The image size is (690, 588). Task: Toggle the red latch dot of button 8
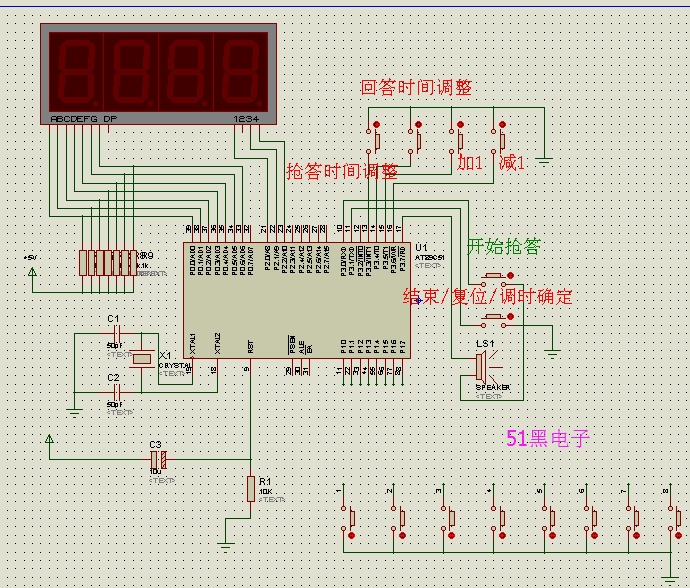click(678, 535)
